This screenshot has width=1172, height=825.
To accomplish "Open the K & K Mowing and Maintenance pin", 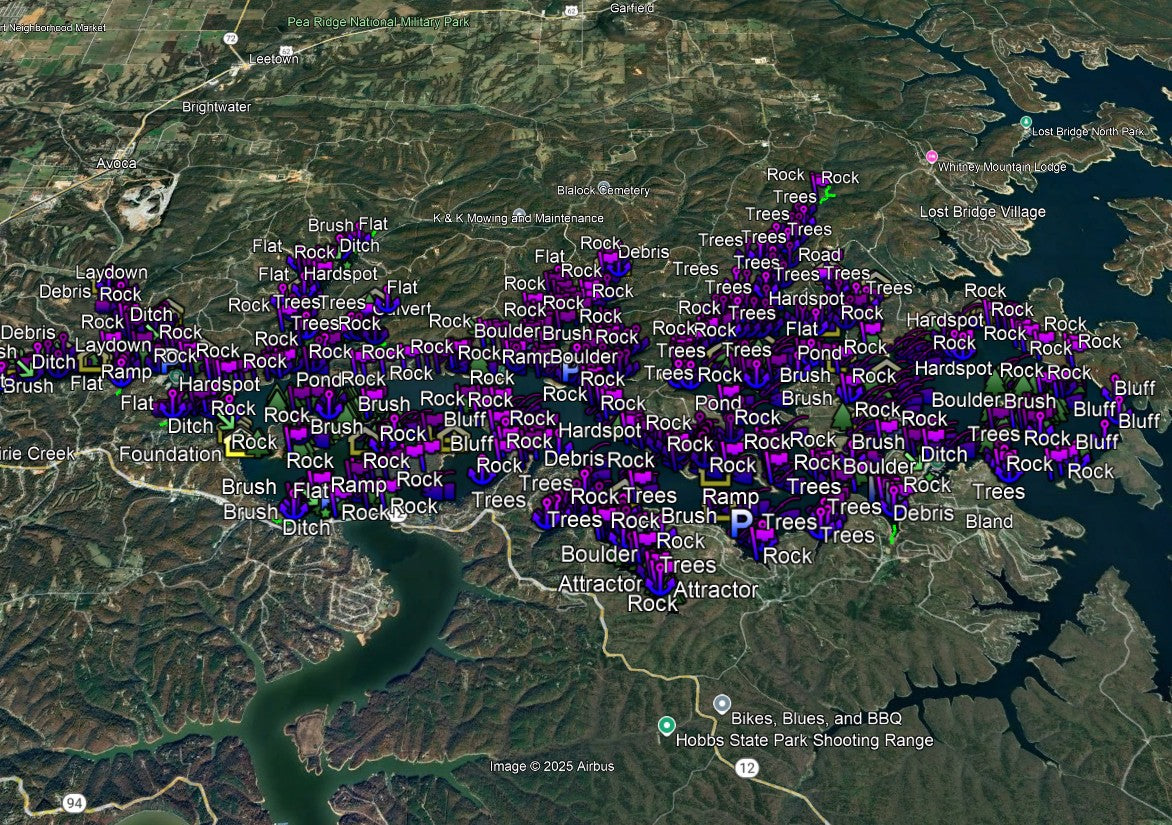I will click(518, 217).
